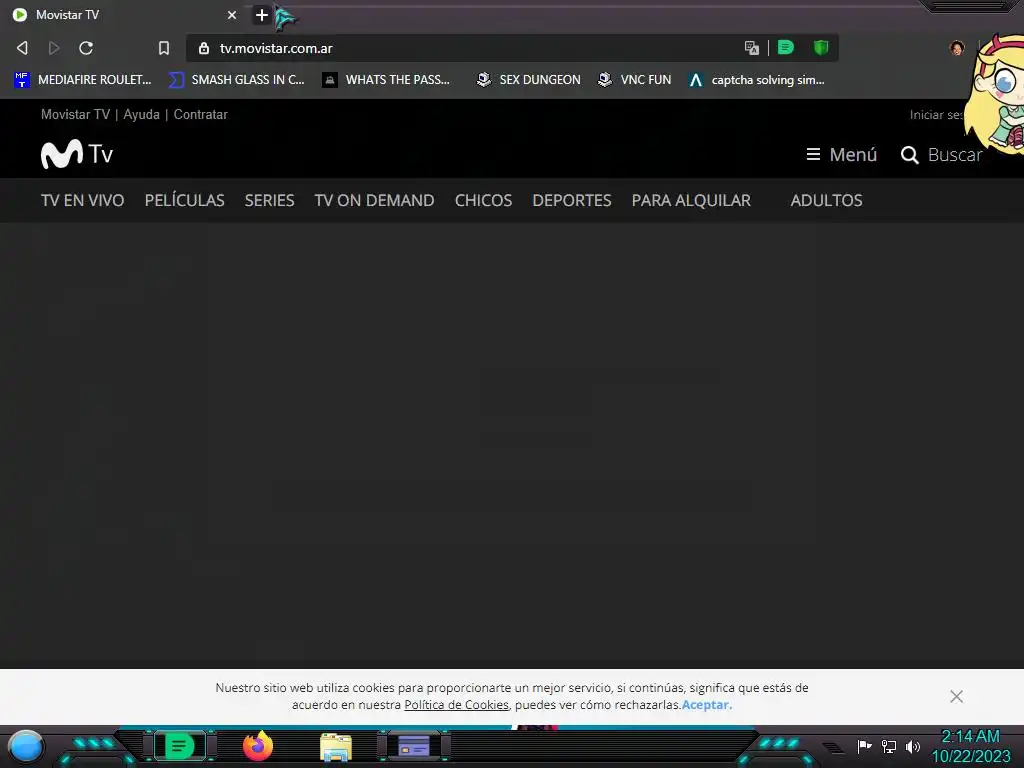Click the Iniciar sesión link
The height and width of the screenshot is (768, 1024).
point(936,115)
